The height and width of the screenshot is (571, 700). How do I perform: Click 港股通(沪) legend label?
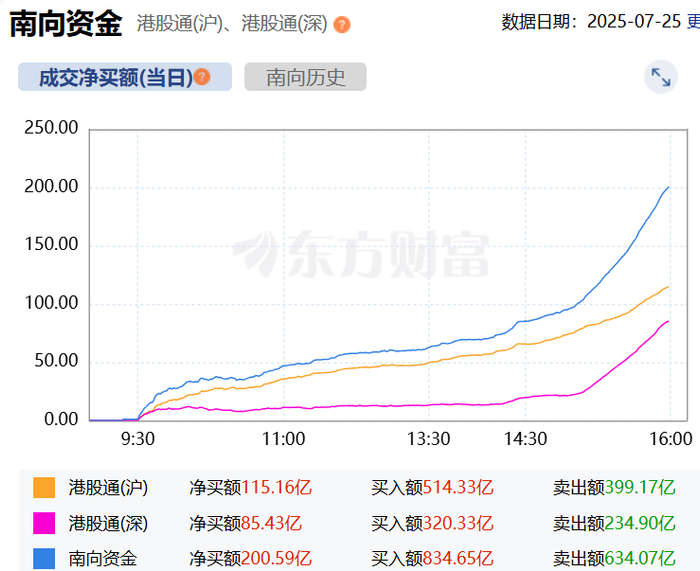(108, 488)
